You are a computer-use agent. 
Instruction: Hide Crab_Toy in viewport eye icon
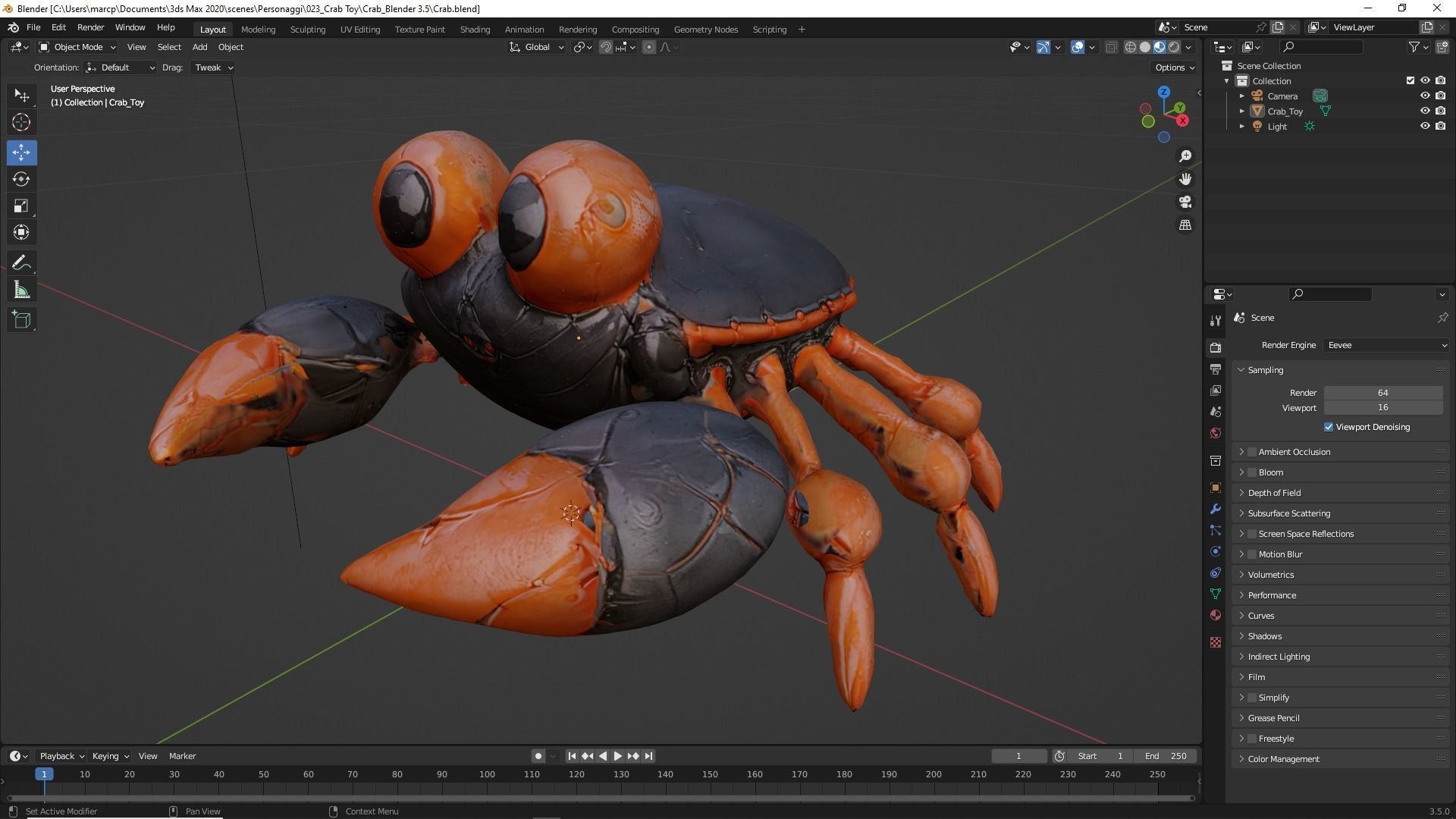pyautogui.click(x=1425, y=111)
